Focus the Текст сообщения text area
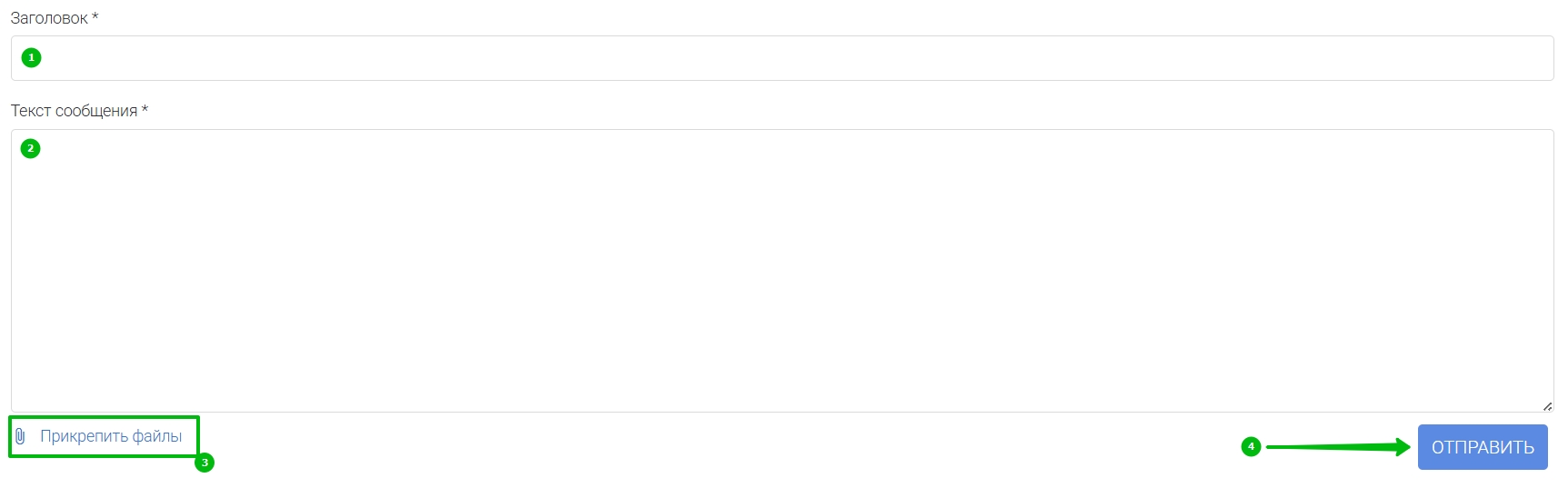 tap(782, 271)
